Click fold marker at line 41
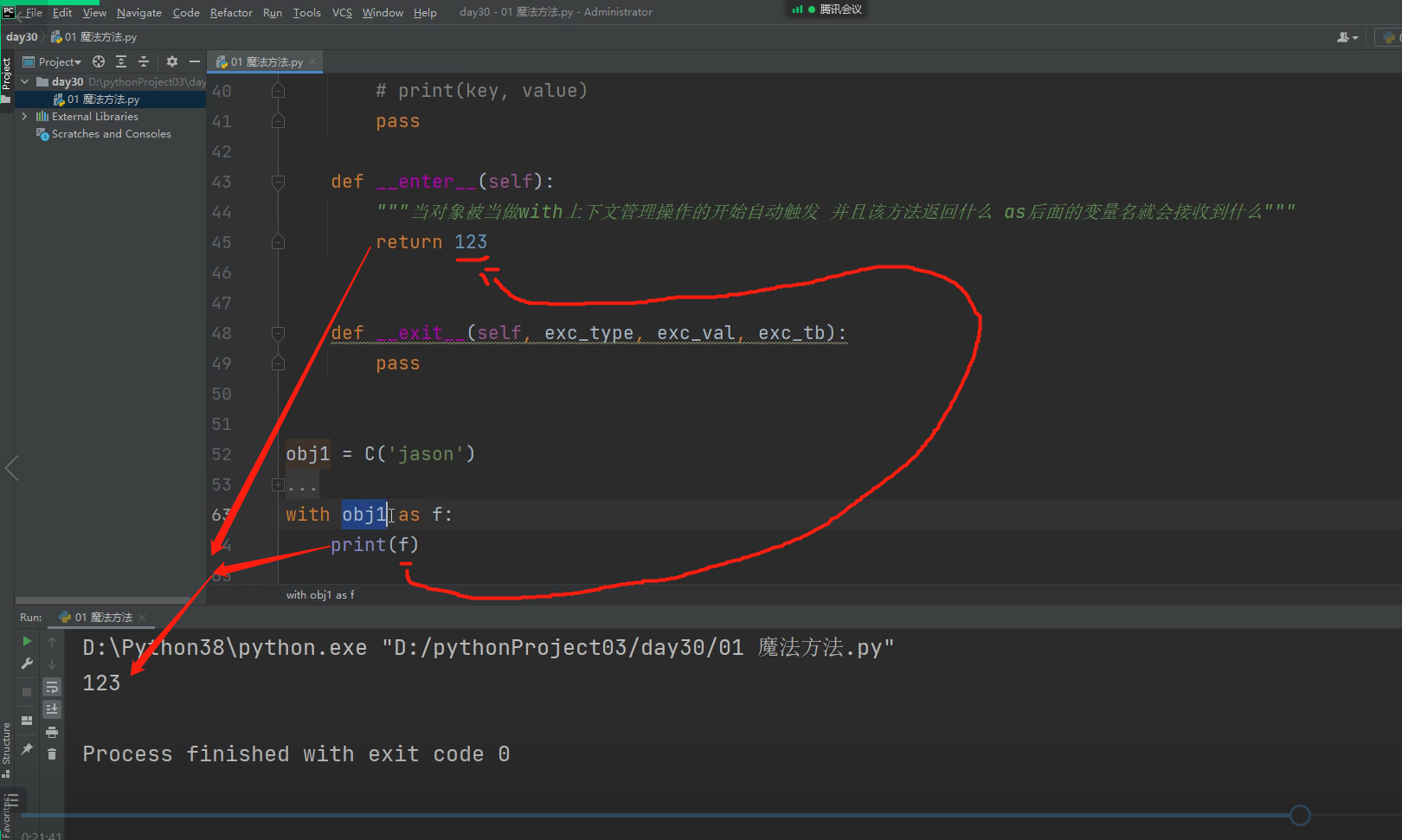Viewport: 1402px width, 840px height. coord(278,121)
